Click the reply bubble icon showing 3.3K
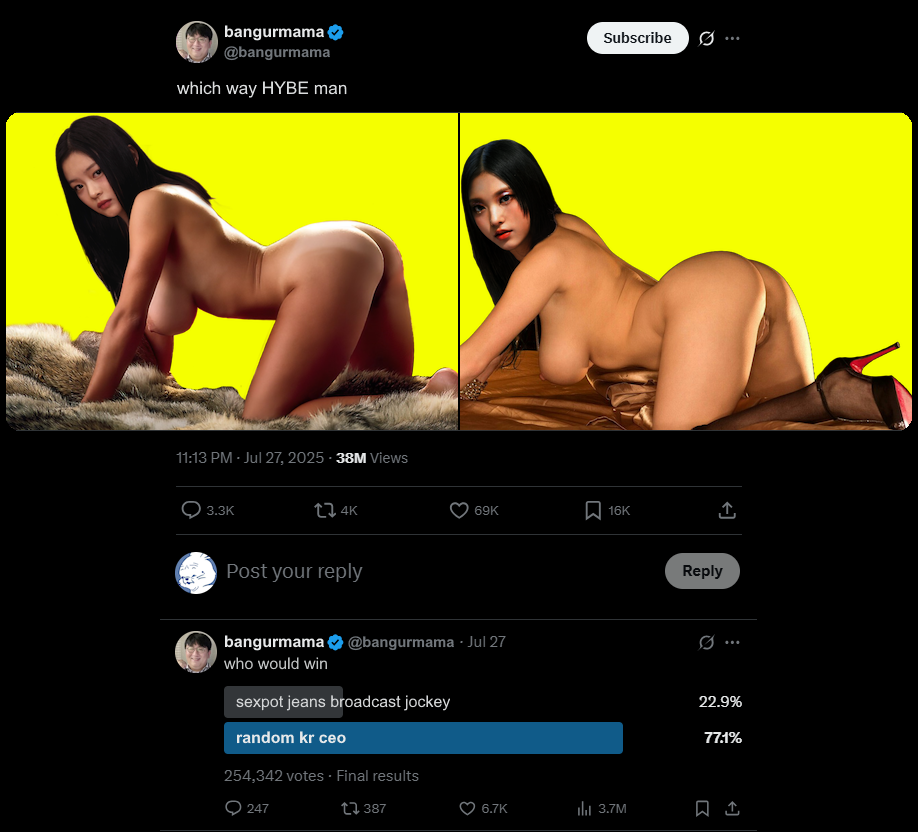 click(191, 510)
